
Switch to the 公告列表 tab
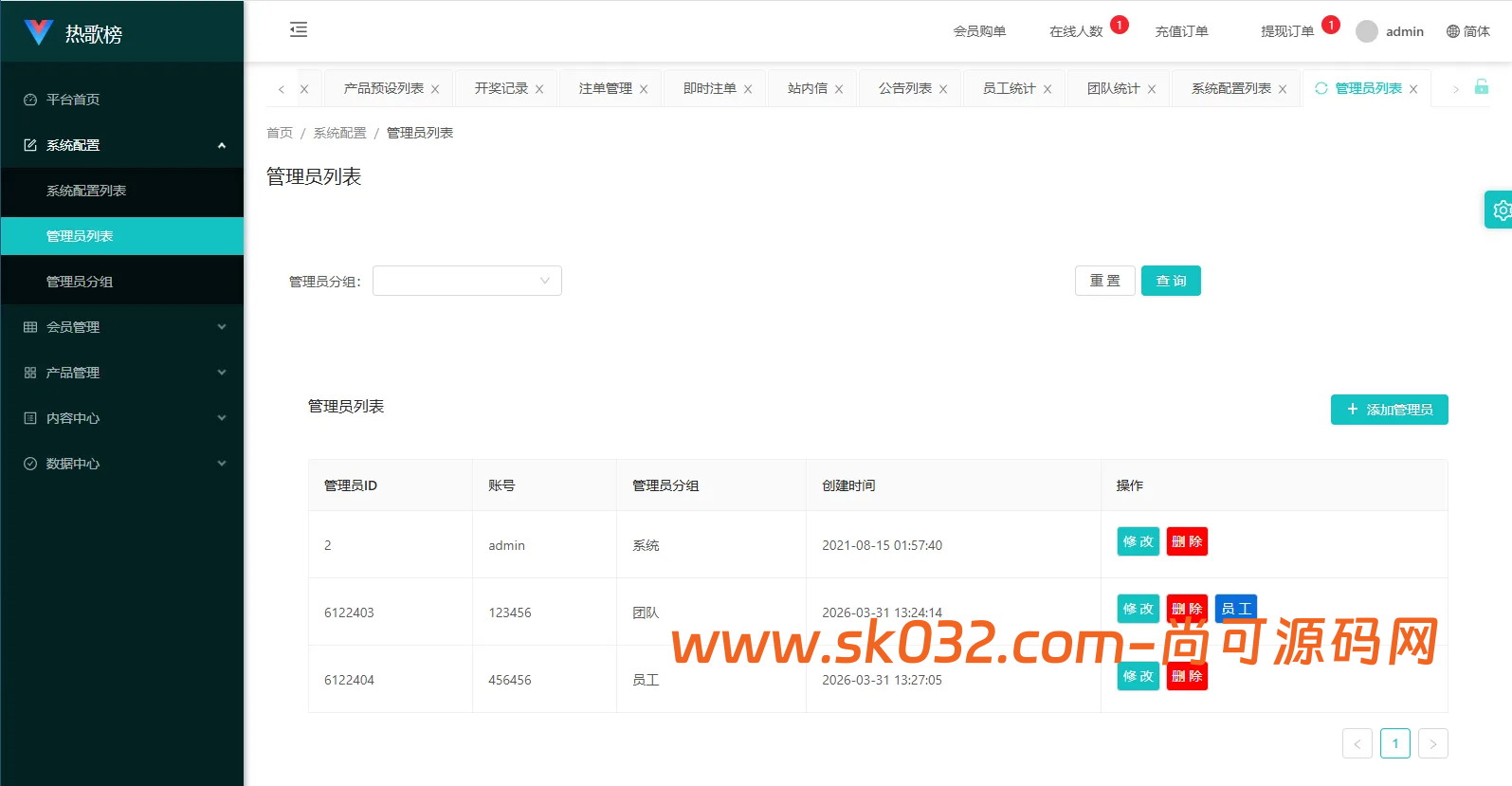[x=904, y=88]
